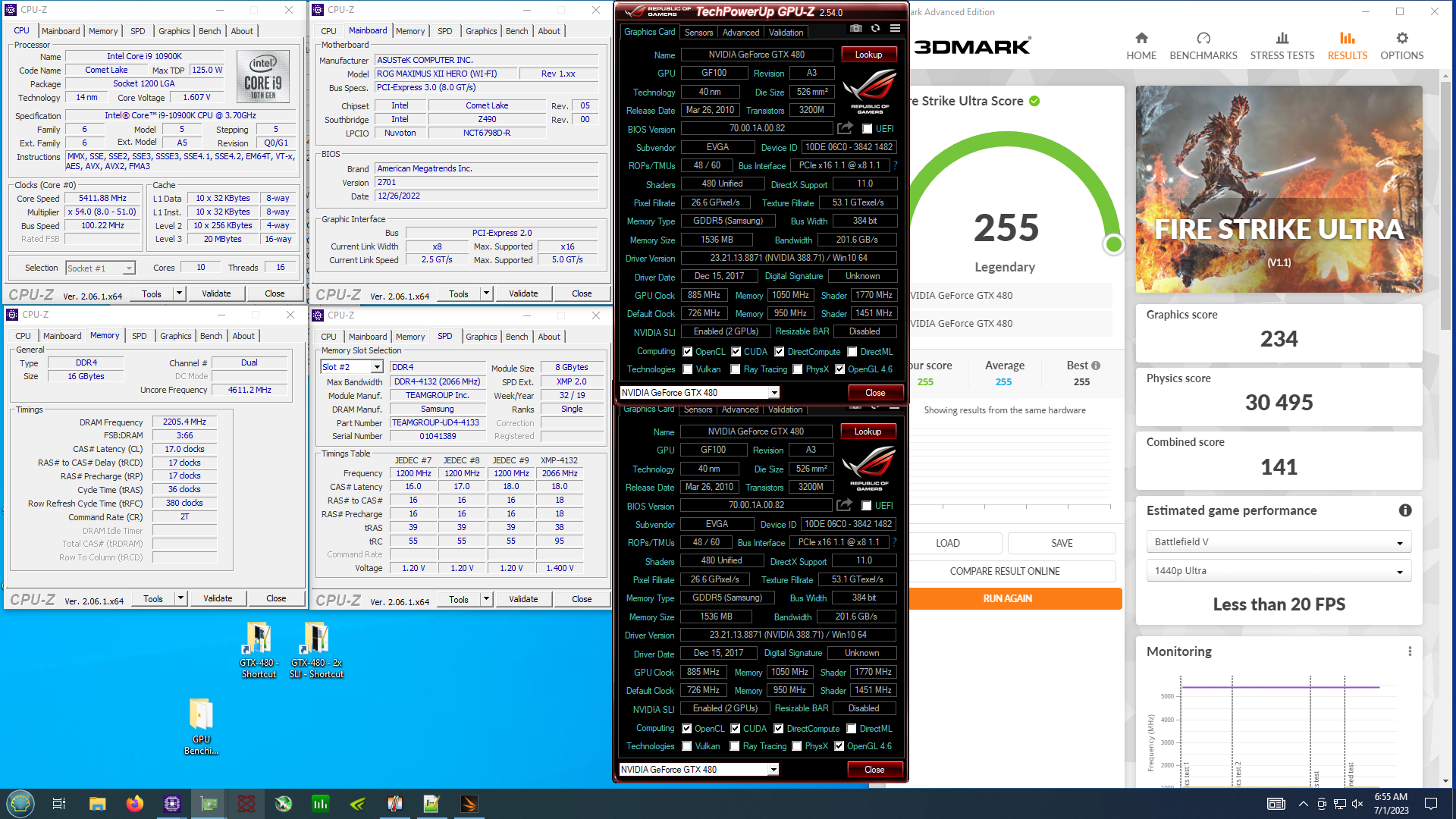The height and width of the screenshot is (819, 1456).
Task: Switch to GPU-Z taskbar icon
Action: click(209, 804)
